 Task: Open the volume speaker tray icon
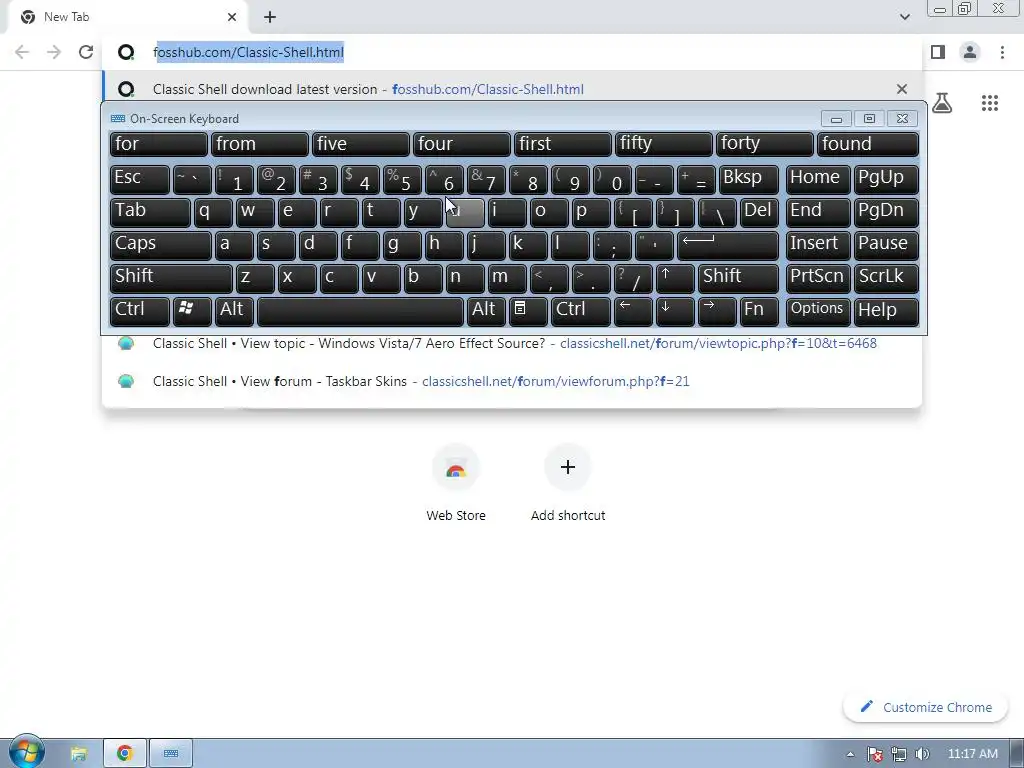[922, 754]
